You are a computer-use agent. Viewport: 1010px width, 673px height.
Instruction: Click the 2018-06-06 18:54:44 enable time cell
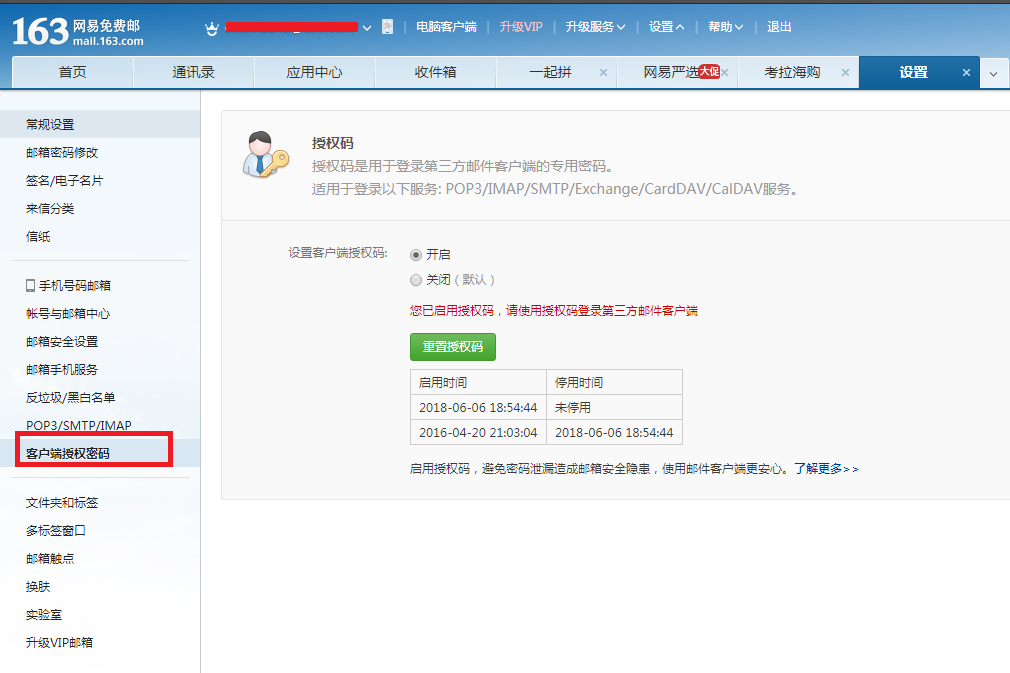coord(478,408)
